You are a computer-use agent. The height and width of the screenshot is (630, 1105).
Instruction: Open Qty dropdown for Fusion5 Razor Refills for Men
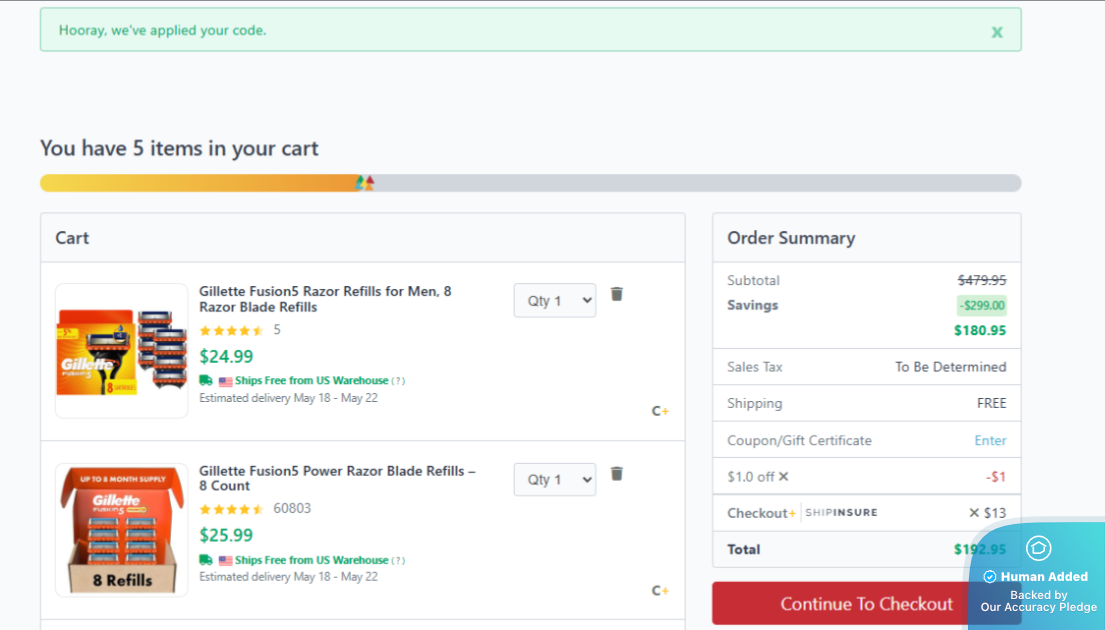pyautogui.click(x=555, y=300)
